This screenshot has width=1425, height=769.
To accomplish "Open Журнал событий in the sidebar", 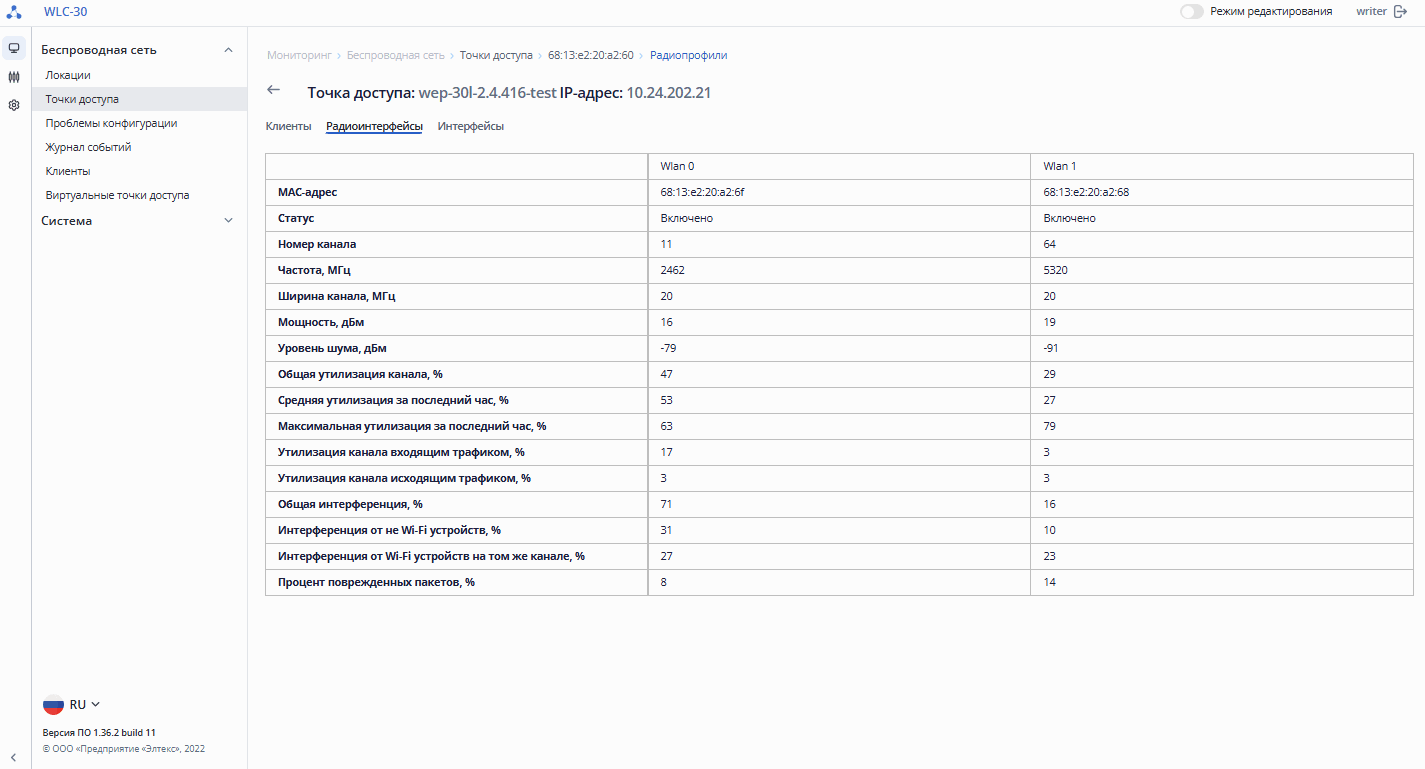I will [88, 147].
